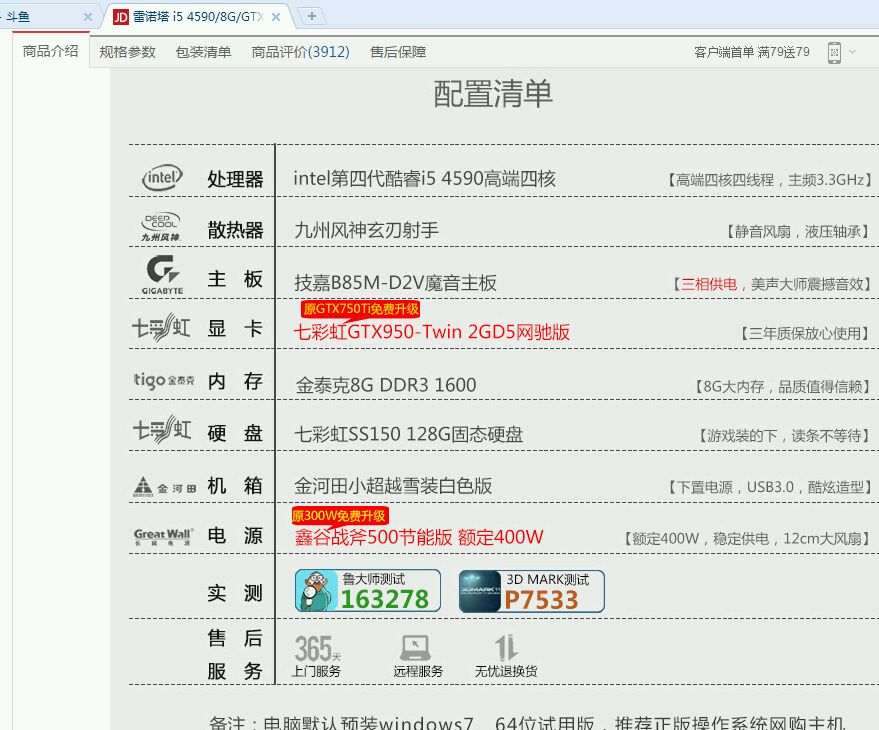The image size is (879, 730).
Task: Click 静音风扇，液压轴承 note
Action: [x=798, y=232]
